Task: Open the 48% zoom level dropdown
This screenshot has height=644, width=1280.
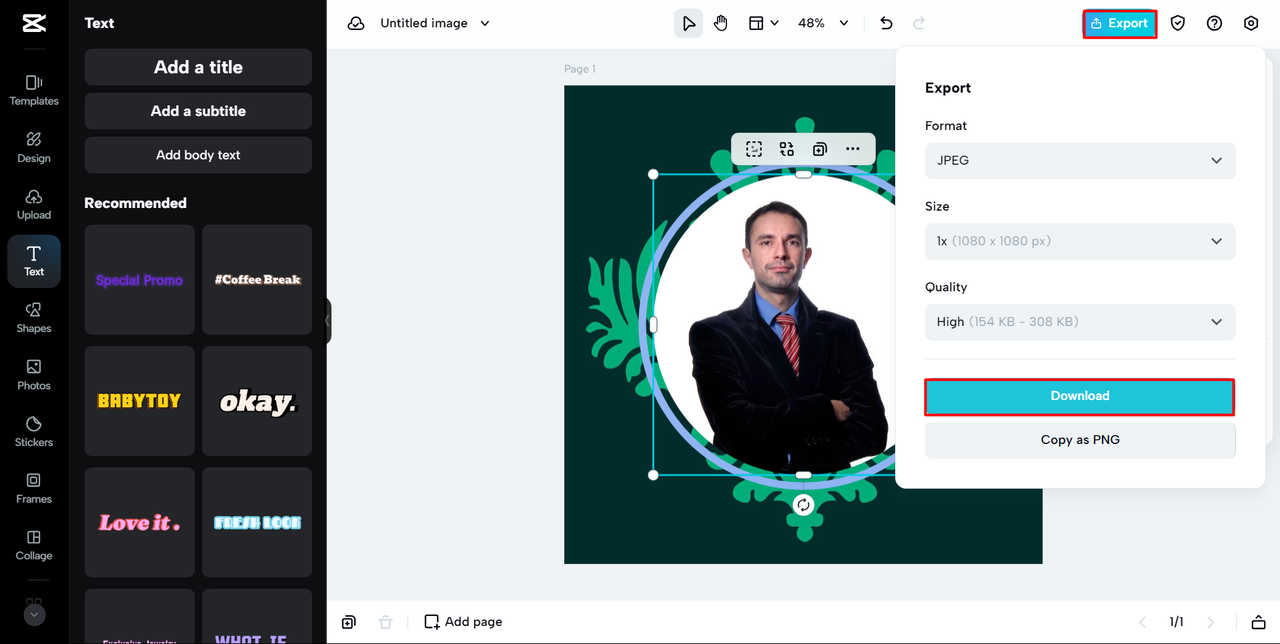Action: [823, 23]
